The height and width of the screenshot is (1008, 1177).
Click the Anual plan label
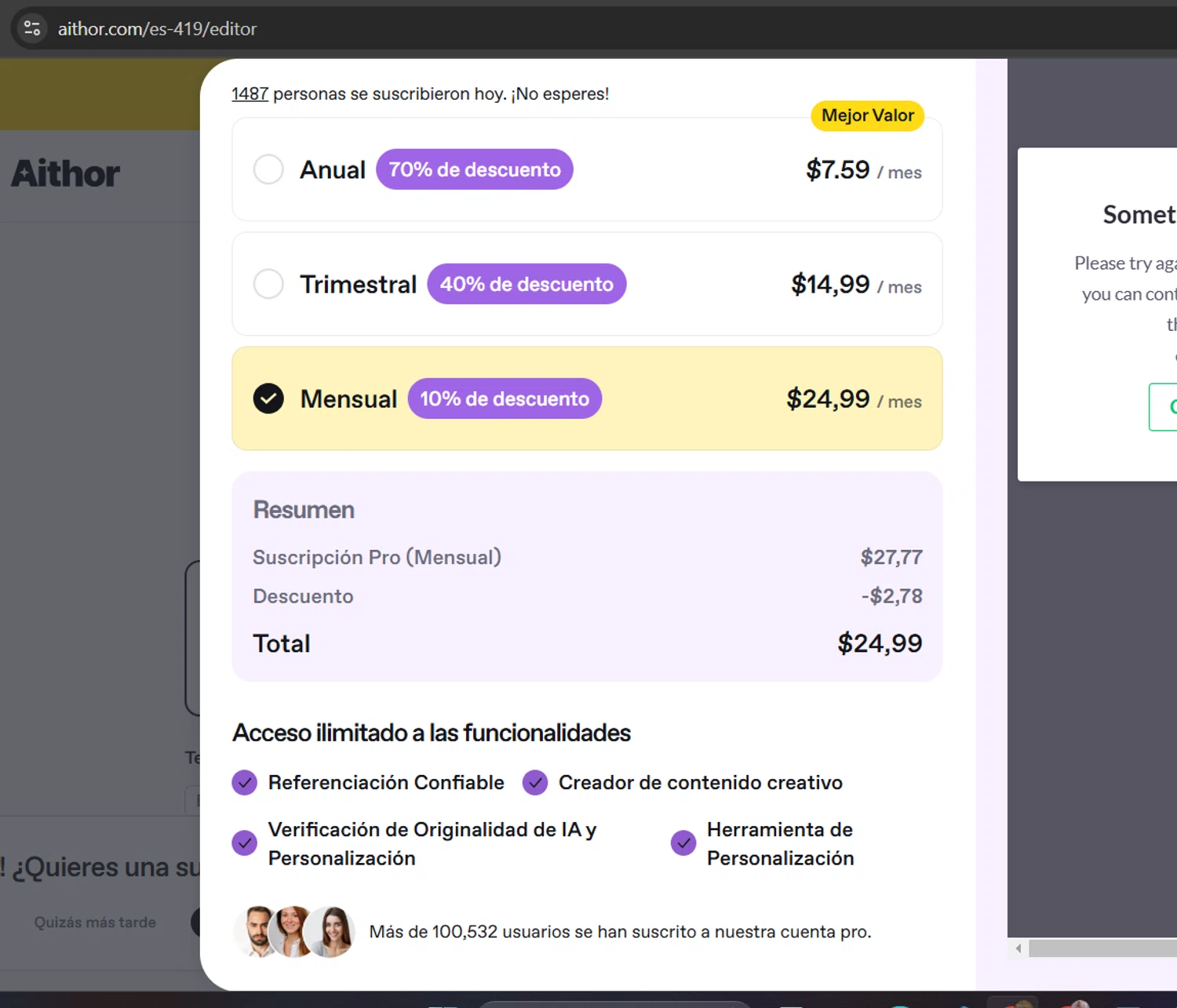pos(333,170)
